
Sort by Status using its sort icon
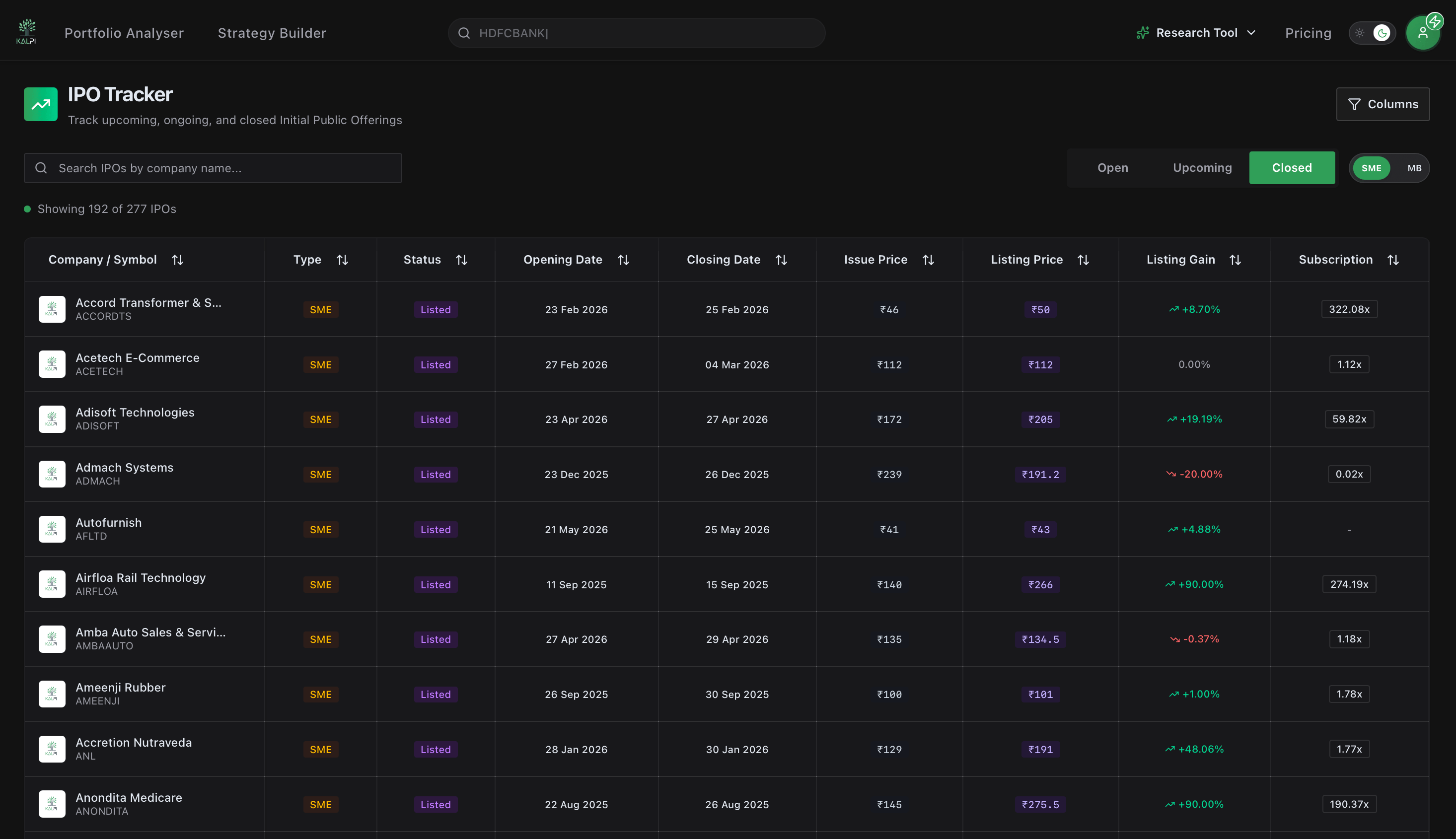click(462, 260)
